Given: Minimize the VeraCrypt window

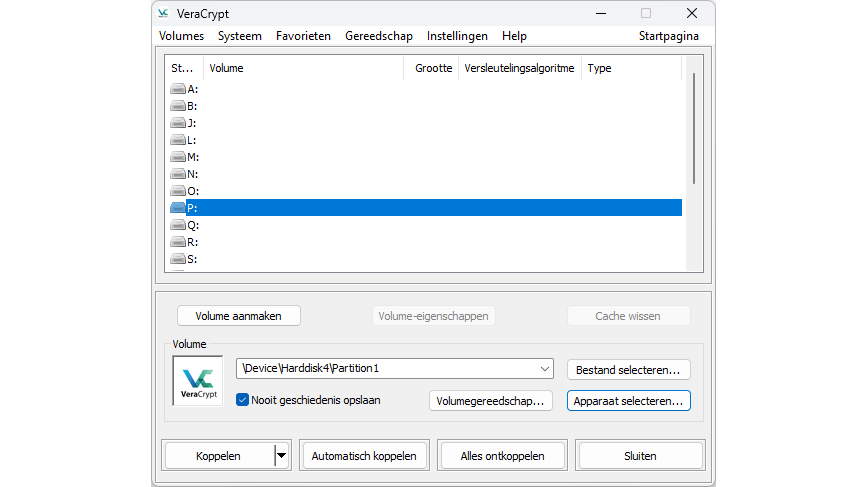Looking at the screenshot, I should tap(601, 13).
